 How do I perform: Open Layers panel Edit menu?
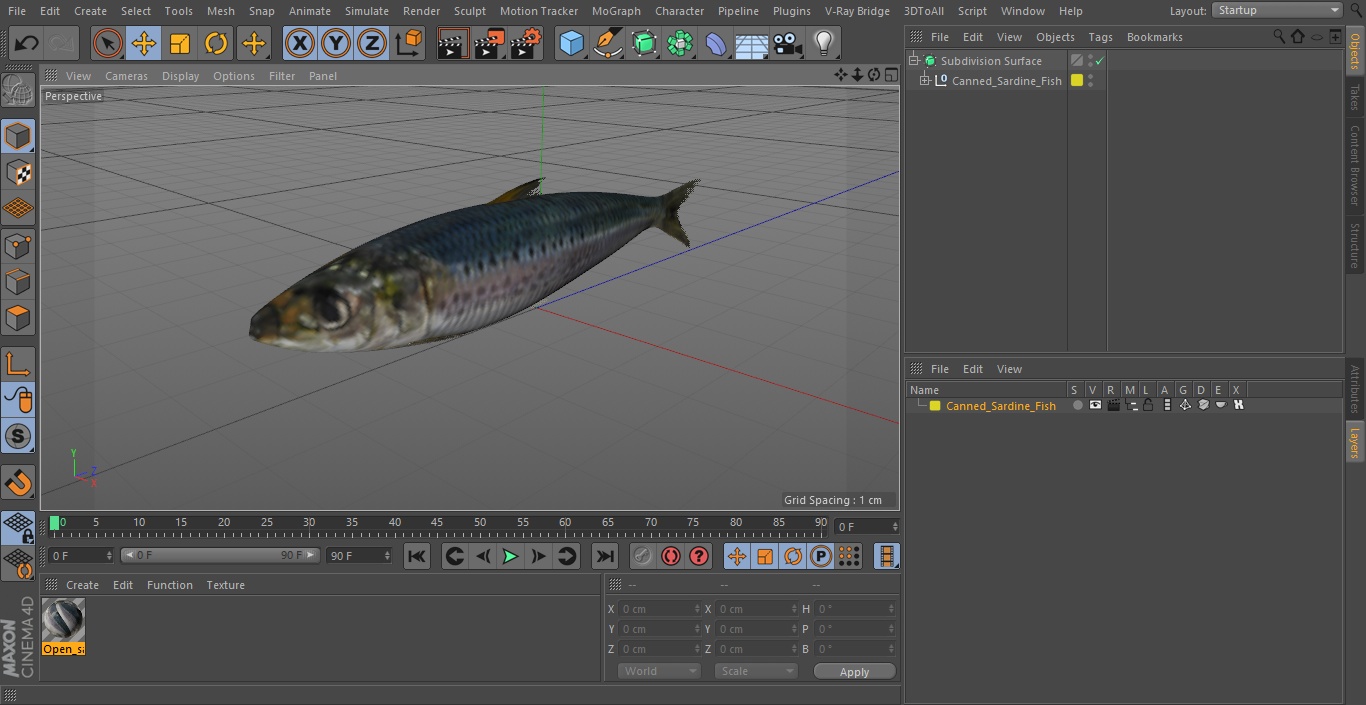[973, 369]
